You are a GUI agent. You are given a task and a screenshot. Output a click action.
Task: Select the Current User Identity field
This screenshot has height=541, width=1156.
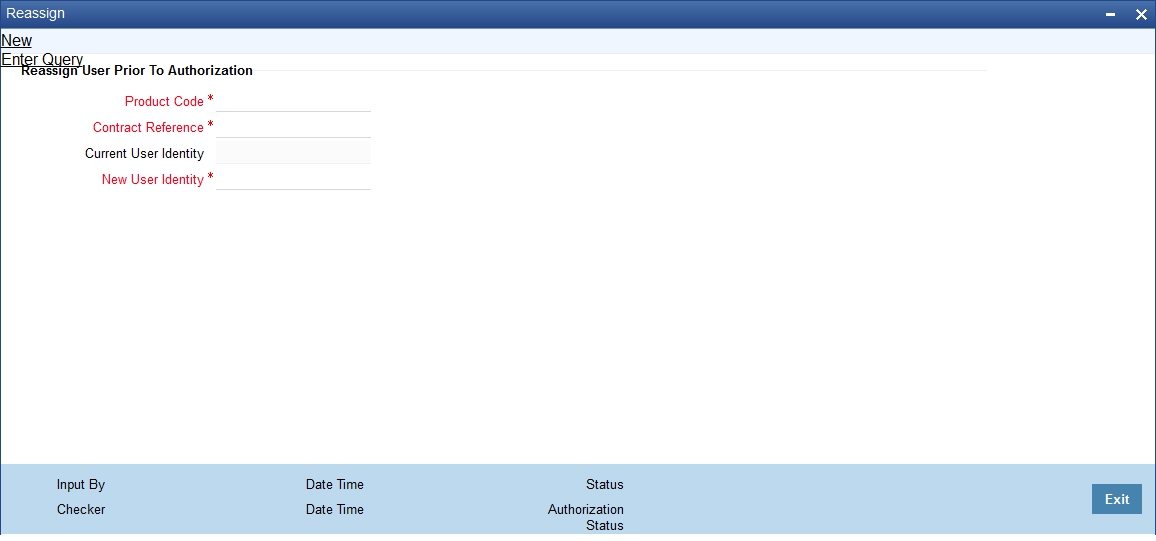coord(293,153)
